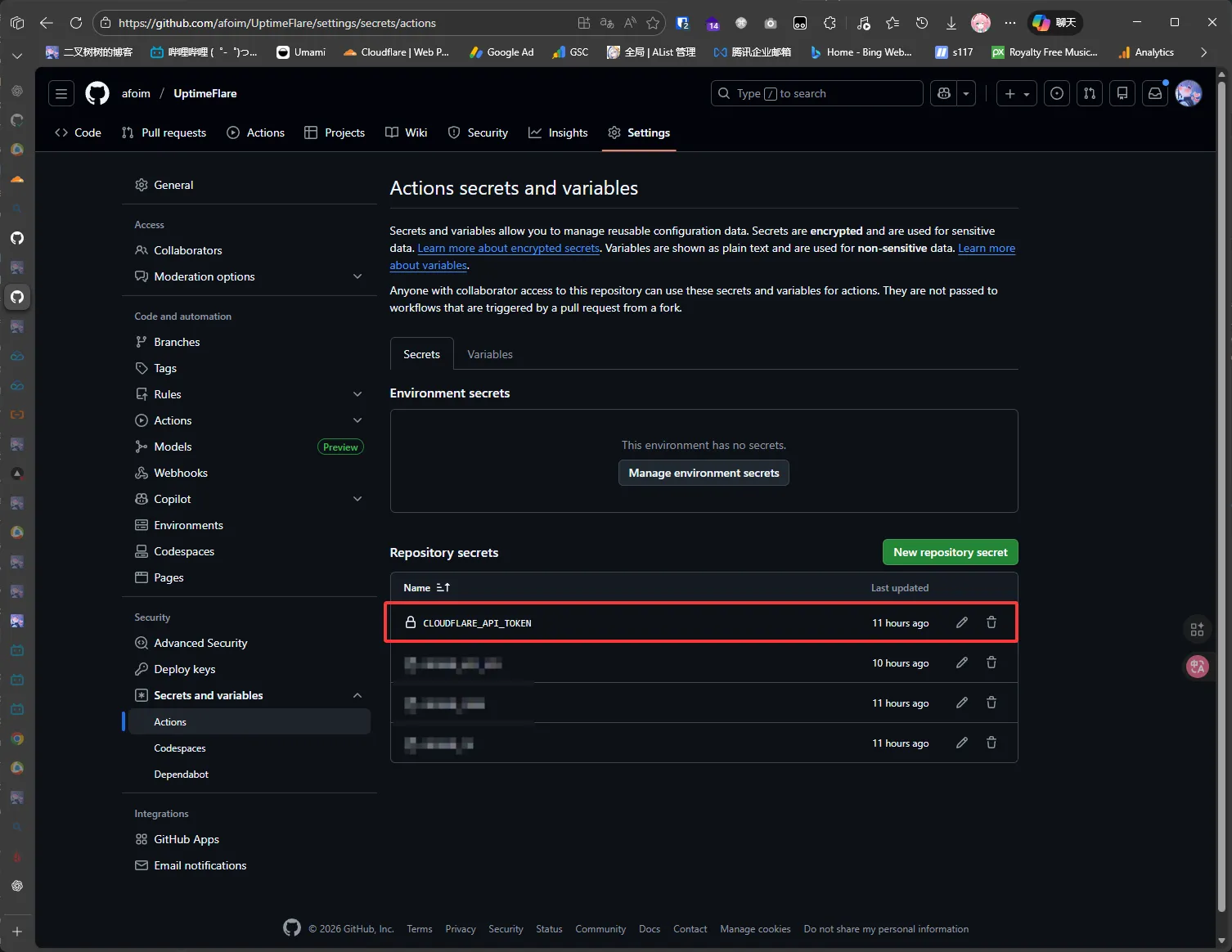Expand Moderation options in the sidebar
The width and height of the screenshot is (1232, 952).
click(x=357, y=276)
